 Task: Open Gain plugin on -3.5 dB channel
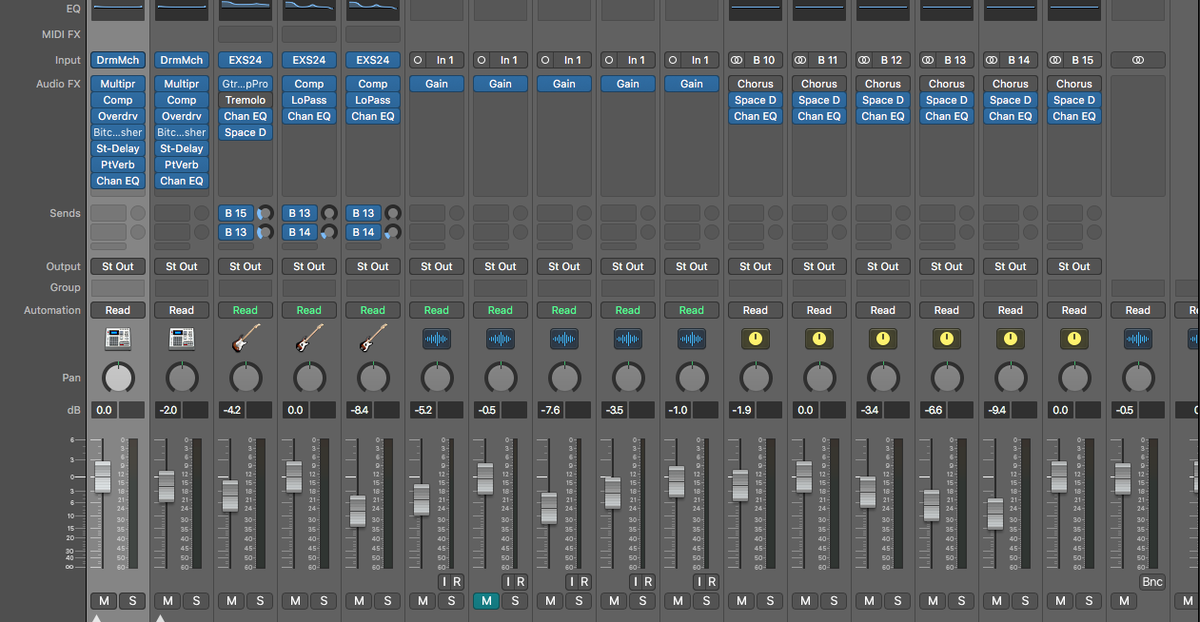coord(628,84)
